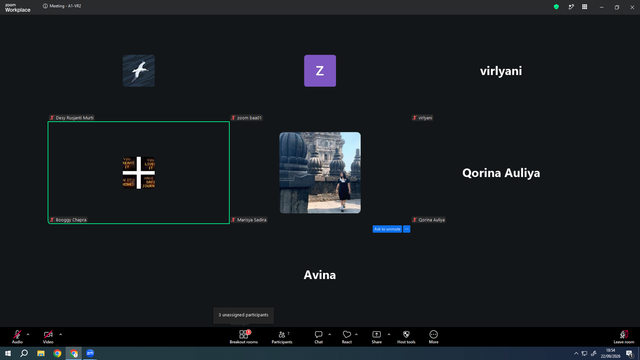Viewport: 640px width, 360px height.
Task: Open the grid View layout icon
Action: (584, 7)
